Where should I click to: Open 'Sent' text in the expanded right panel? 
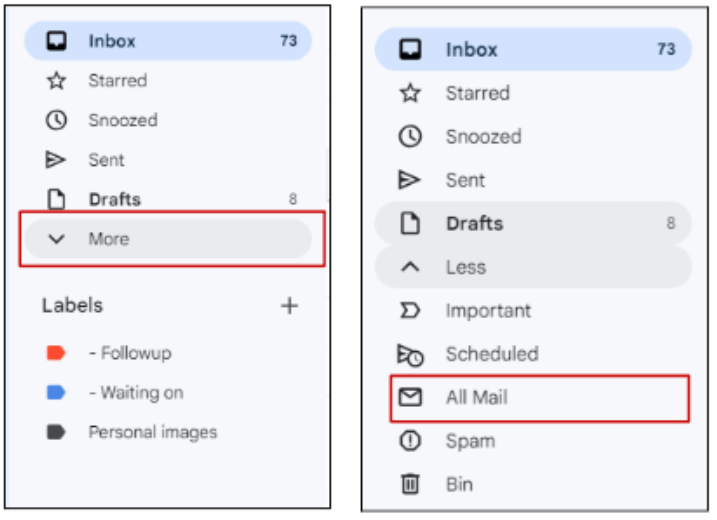466,180
